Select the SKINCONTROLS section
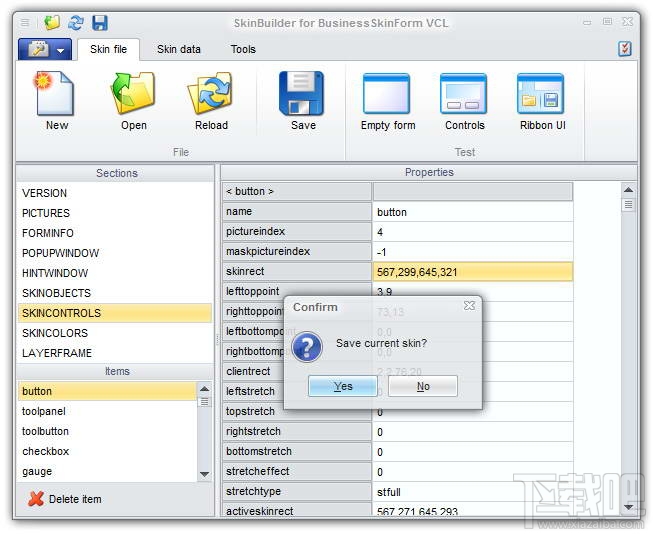The image size is (653, 534). point(115,313)
